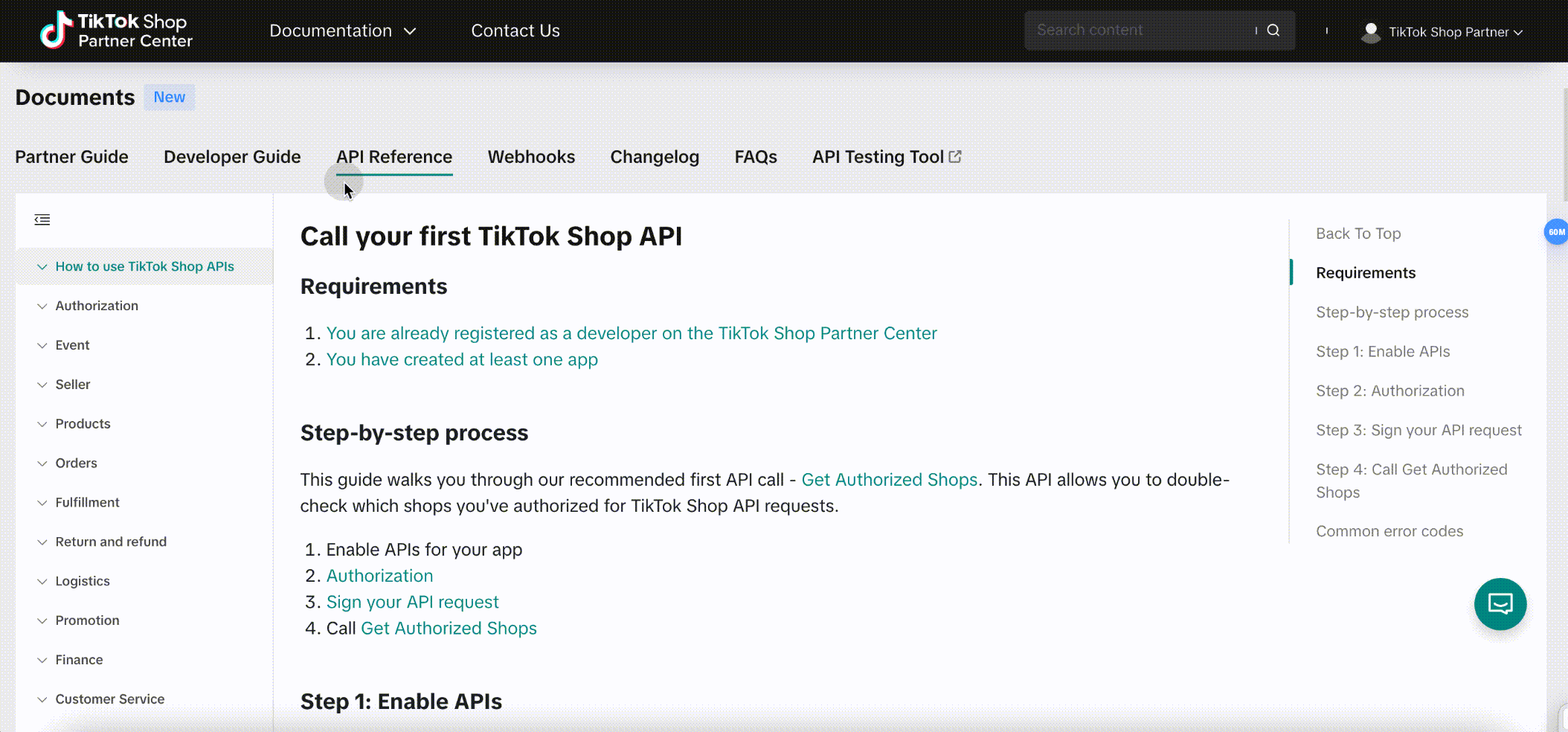Click into the Search content field

[x=1138, y=30]
